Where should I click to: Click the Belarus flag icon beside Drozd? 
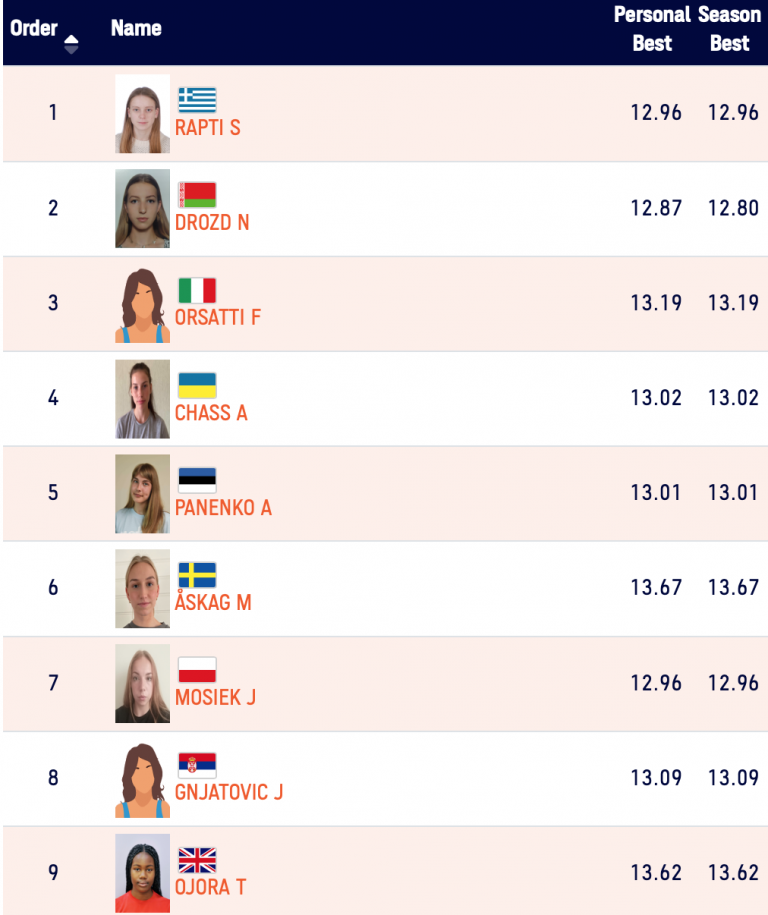tap(197, 195)
